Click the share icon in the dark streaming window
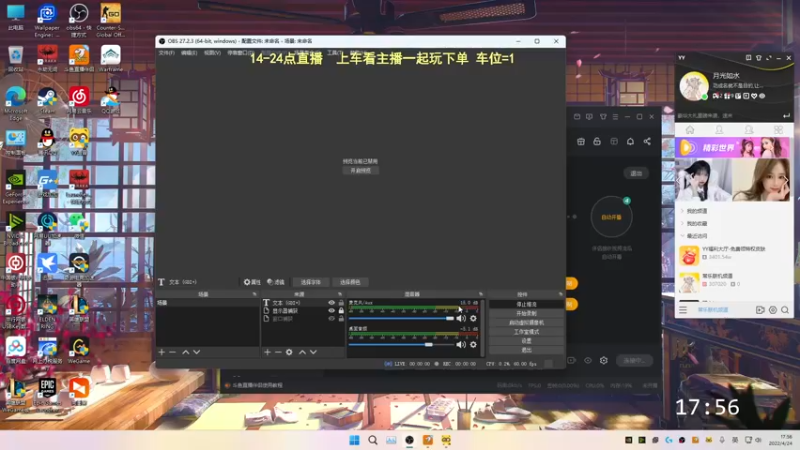 pos(647,141)
